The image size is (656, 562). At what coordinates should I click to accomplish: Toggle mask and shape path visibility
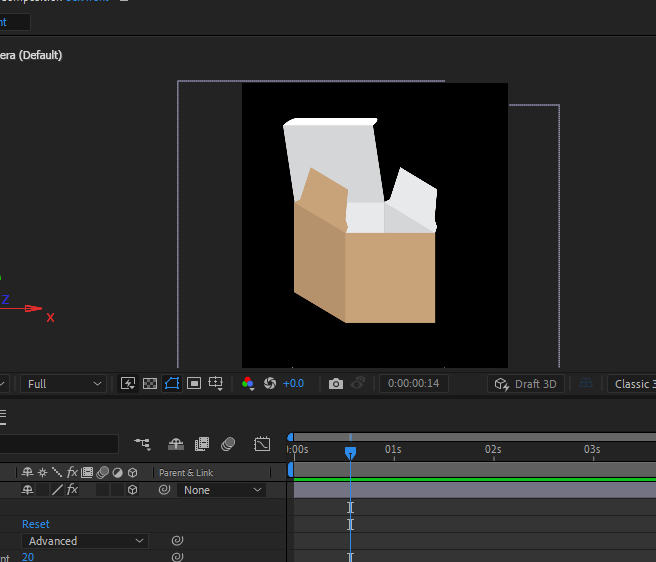tap(172, 383)
